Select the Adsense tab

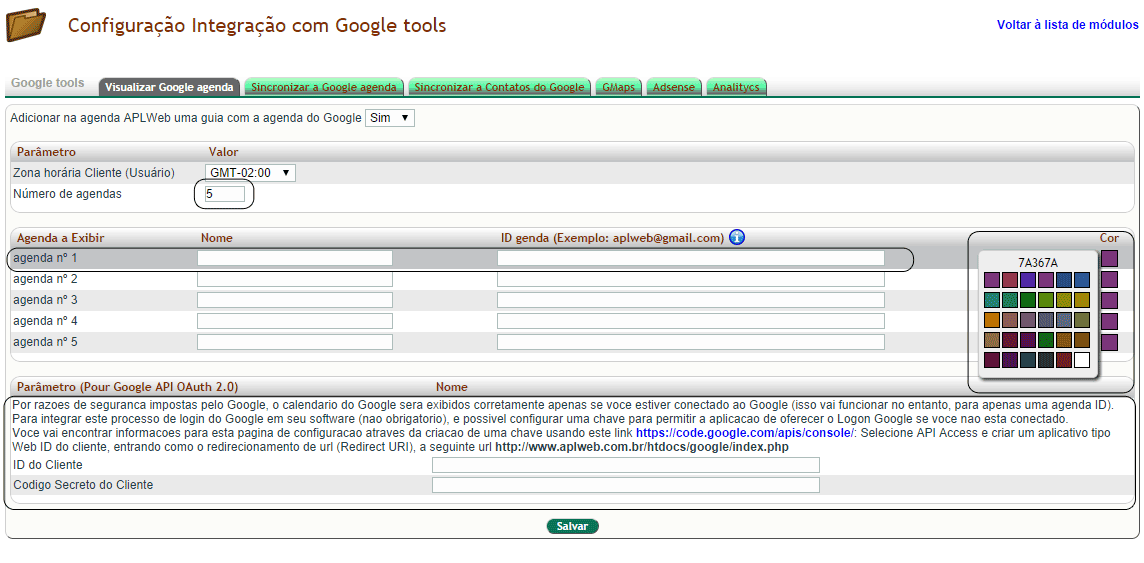674,87
